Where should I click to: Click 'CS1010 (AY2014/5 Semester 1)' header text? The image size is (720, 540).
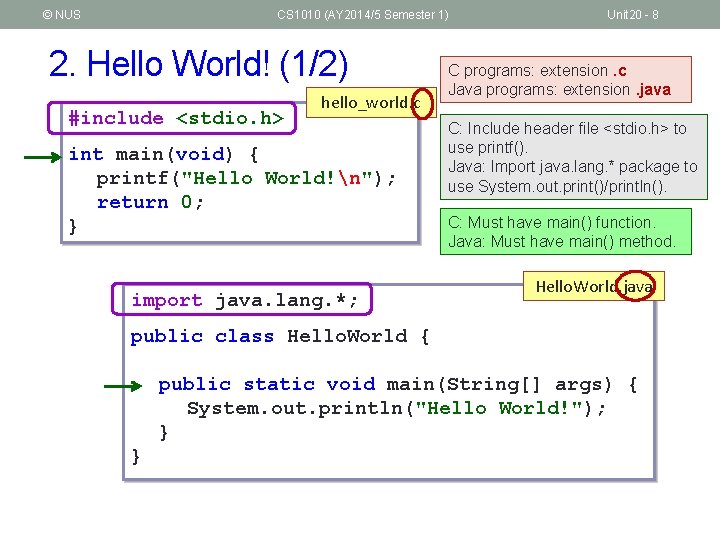[363, 15]
